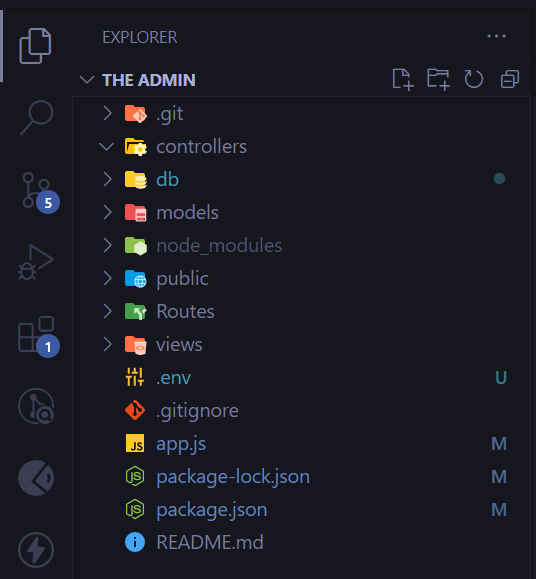Open Source Control with 5 changes
The height and width of the screenshot is (579, 536).
tap(38, 192)
